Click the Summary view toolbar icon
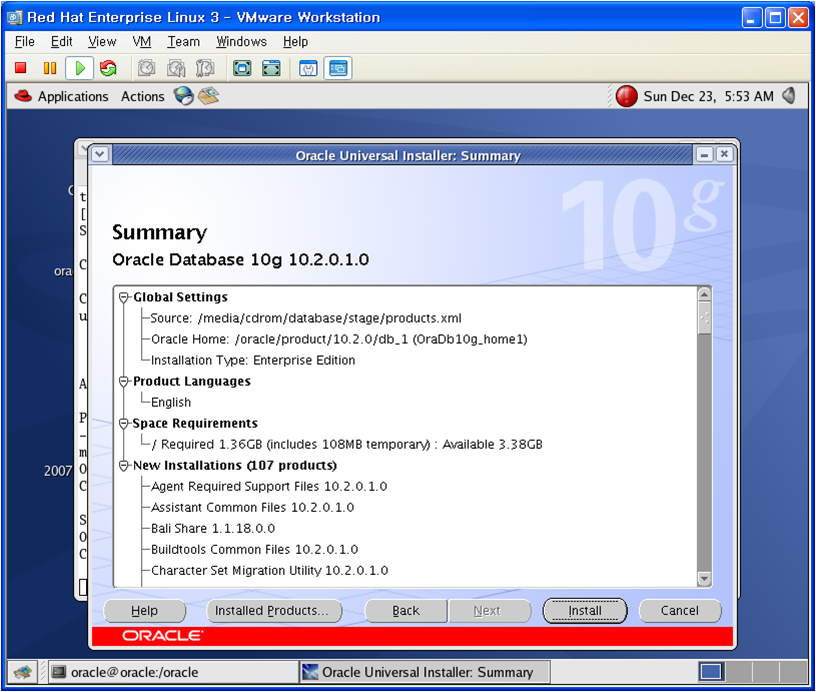816x692 pixels. click(x=308, y=68)
